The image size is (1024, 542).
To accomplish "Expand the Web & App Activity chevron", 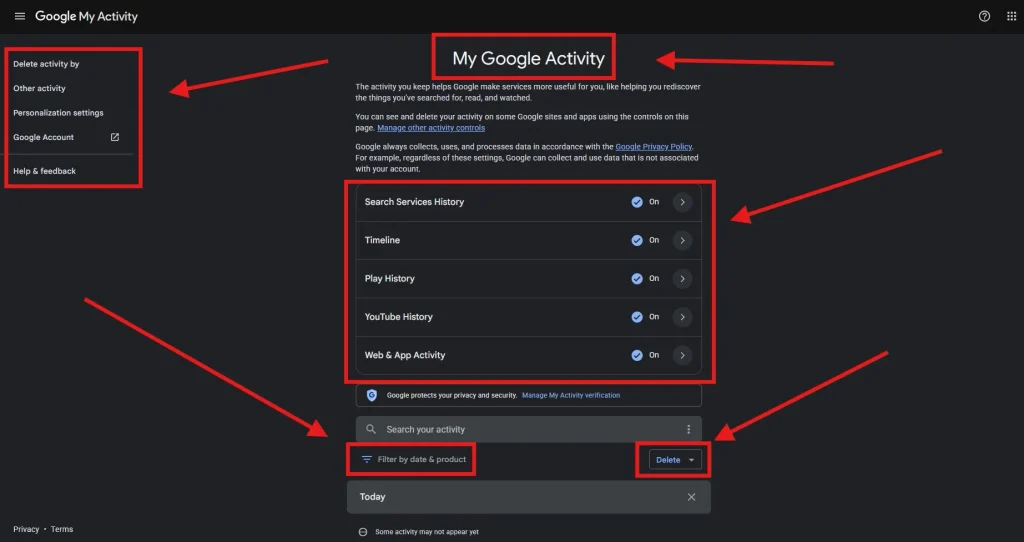I will 682,355.
